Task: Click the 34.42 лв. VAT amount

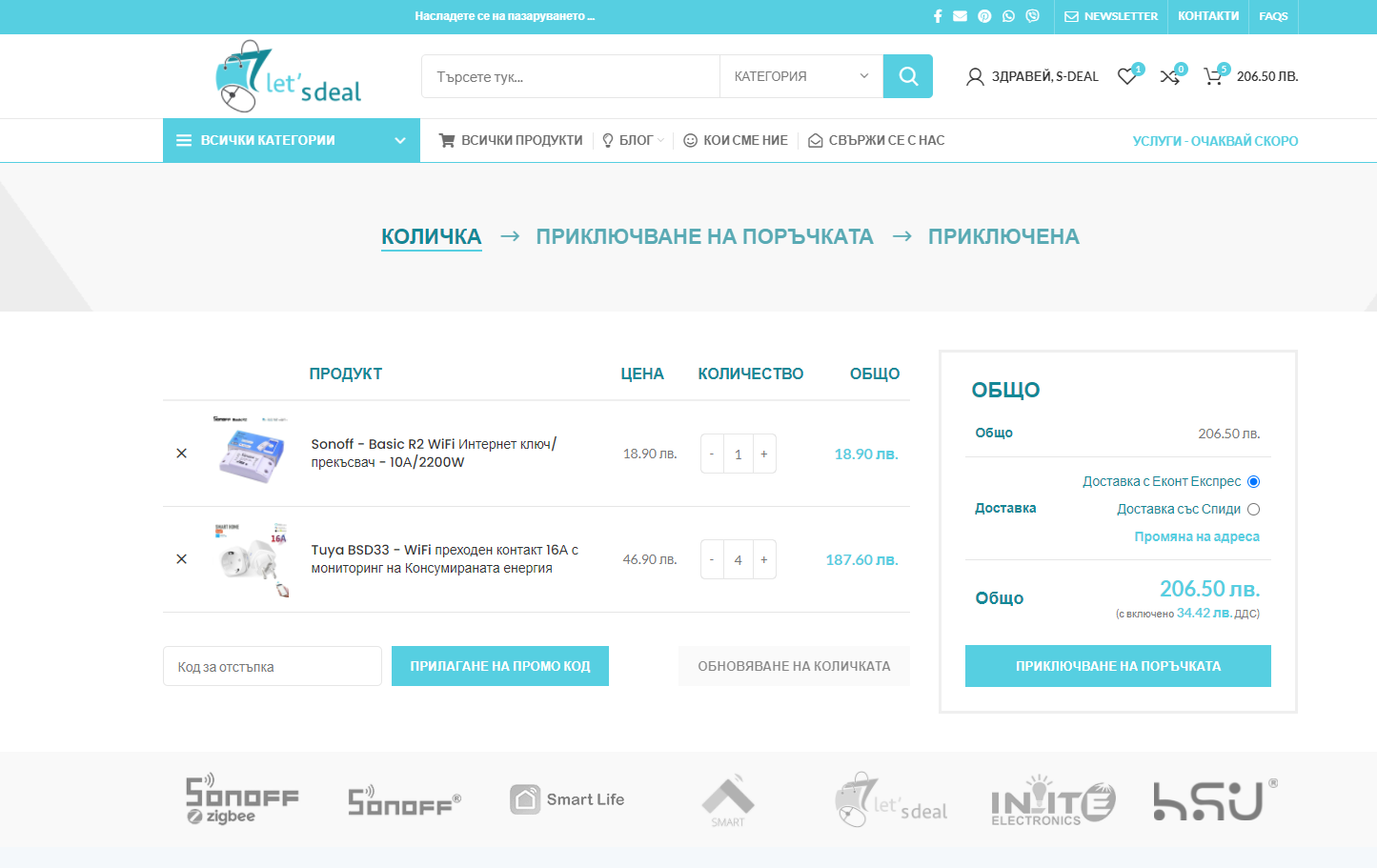Action: point(1205,613)
